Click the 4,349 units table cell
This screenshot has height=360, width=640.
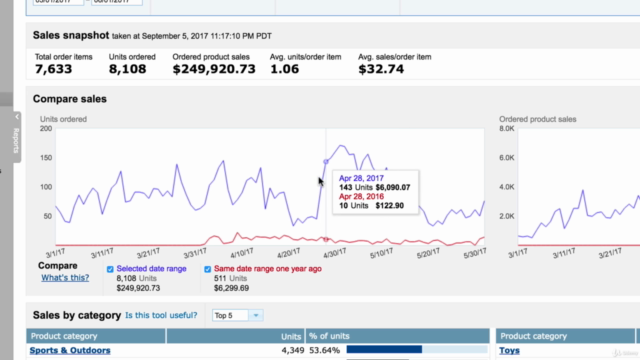click(293, 350)
